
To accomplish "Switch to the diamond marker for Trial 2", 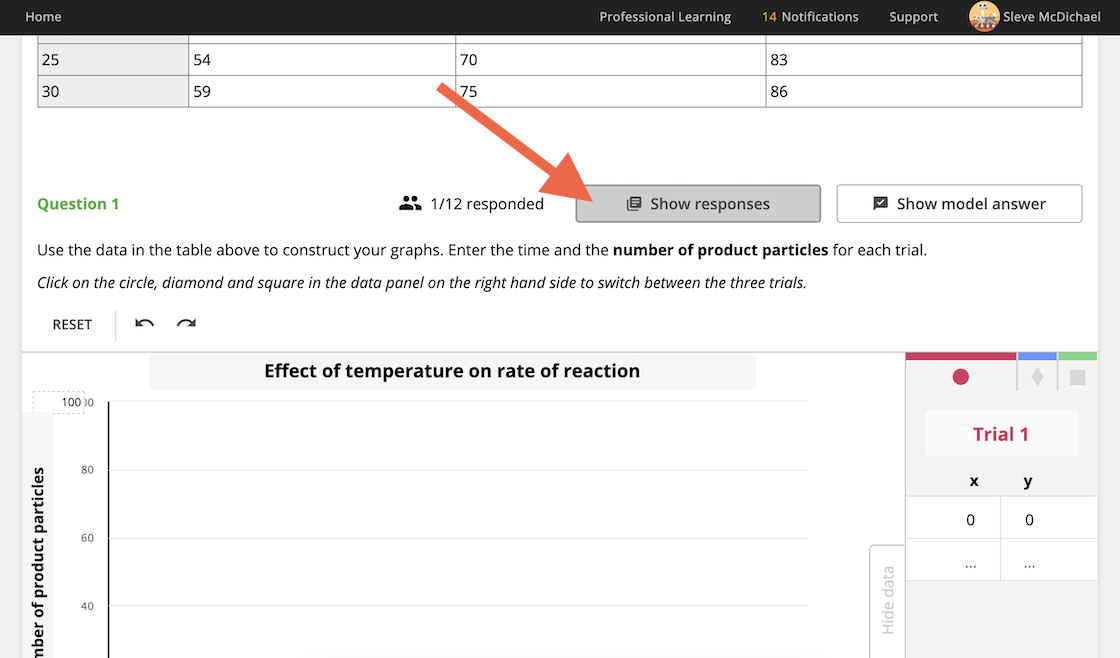I will click(1036, 377).
